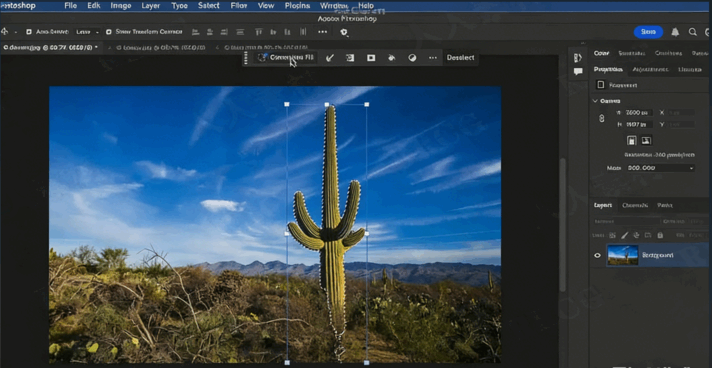712x368 pixels.
Task: Select the Move tool icon in options bar
Action: coord(5,32)
